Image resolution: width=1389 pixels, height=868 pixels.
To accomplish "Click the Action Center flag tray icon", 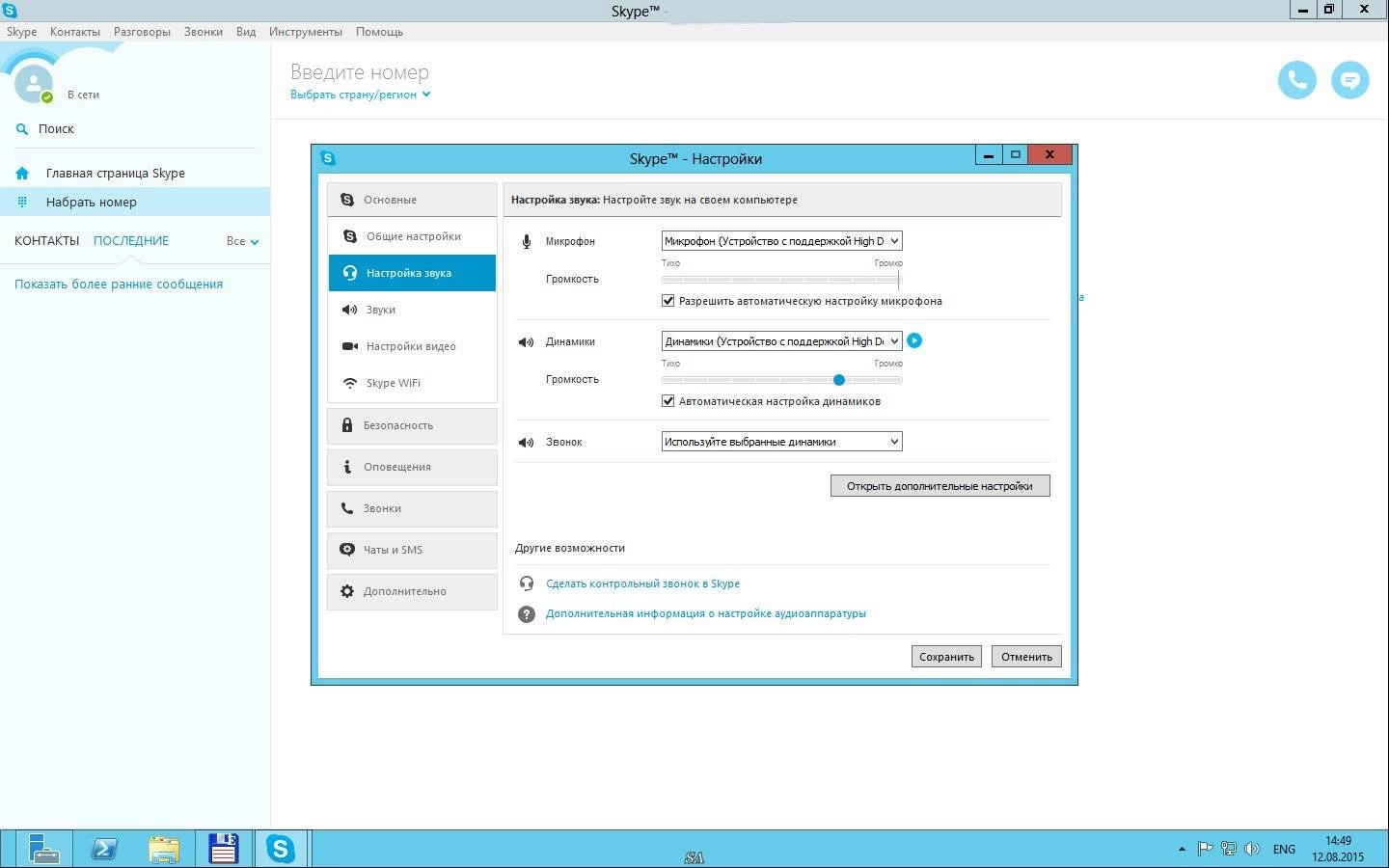I will click(x=1205, y=849).
